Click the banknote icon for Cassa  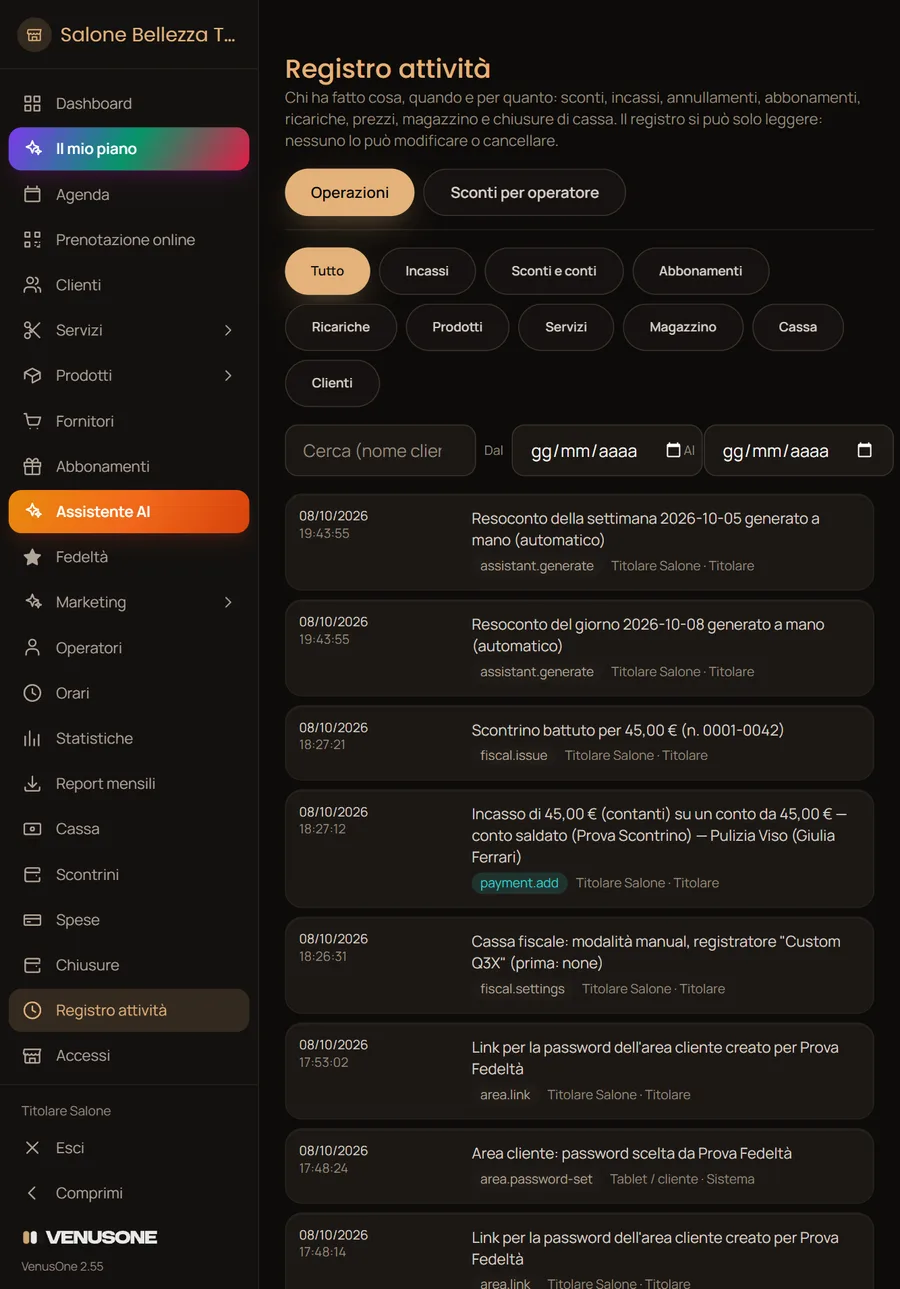[x=32, y=829]
